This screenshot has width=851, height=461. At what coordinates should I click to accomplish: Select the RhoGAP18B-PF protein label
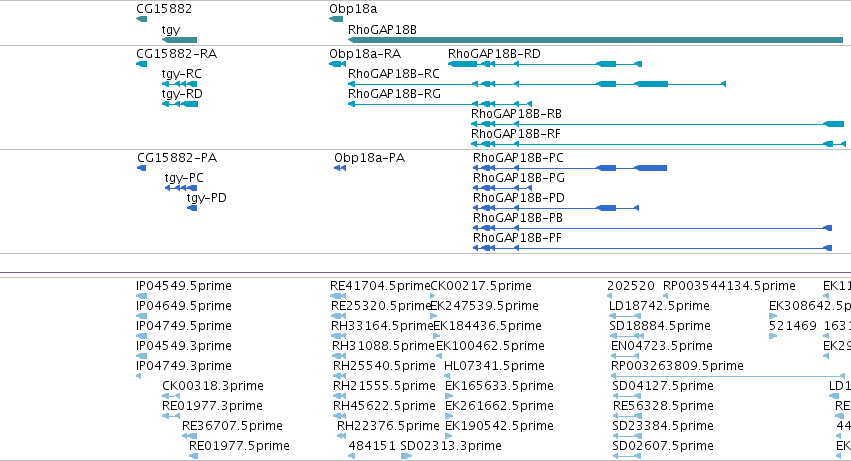pyautogui.click(x=517, y=238)
